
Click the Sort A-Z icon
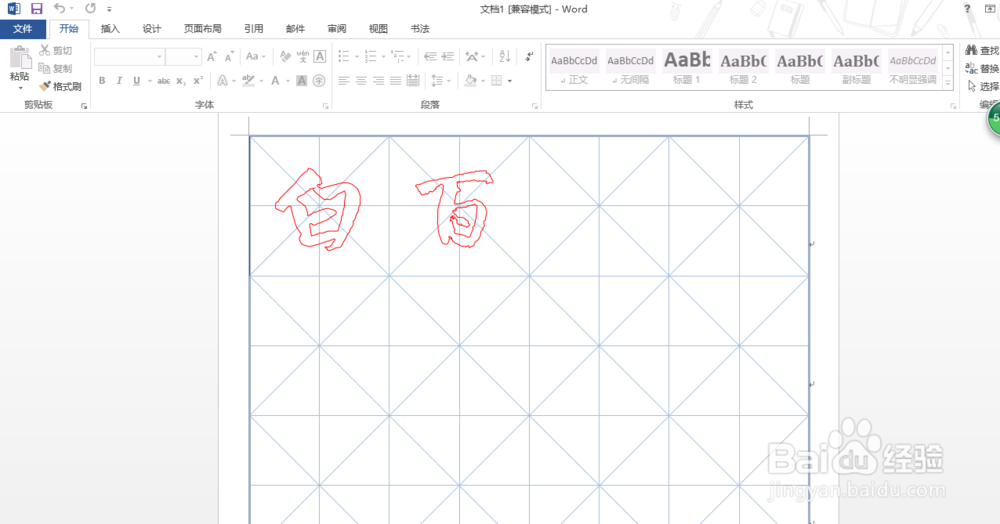(x=504, y=57)
